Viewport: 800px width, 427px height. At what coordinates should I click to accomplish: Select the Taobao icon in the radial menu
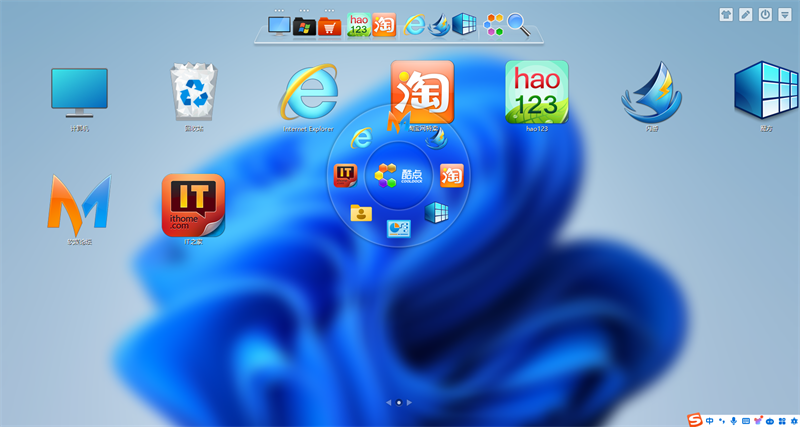pyautogui.click(x=452, y=176)
